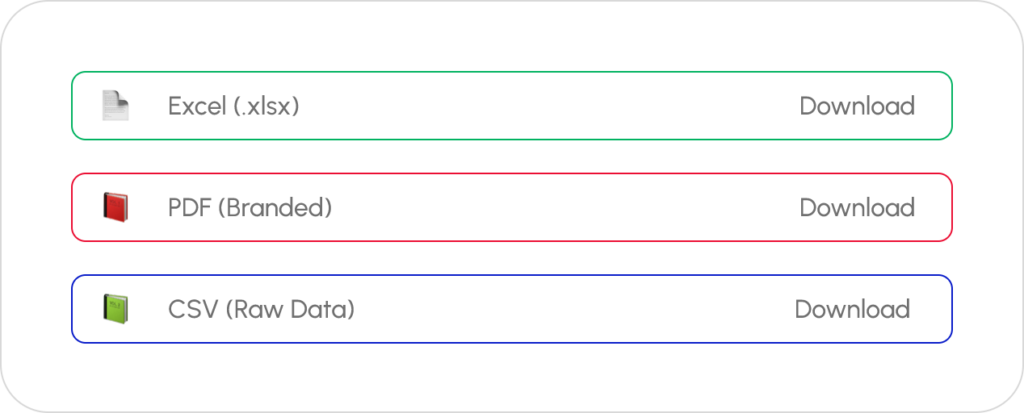Click the "(.xlsx)" extension text

click(x=266, y=106)
